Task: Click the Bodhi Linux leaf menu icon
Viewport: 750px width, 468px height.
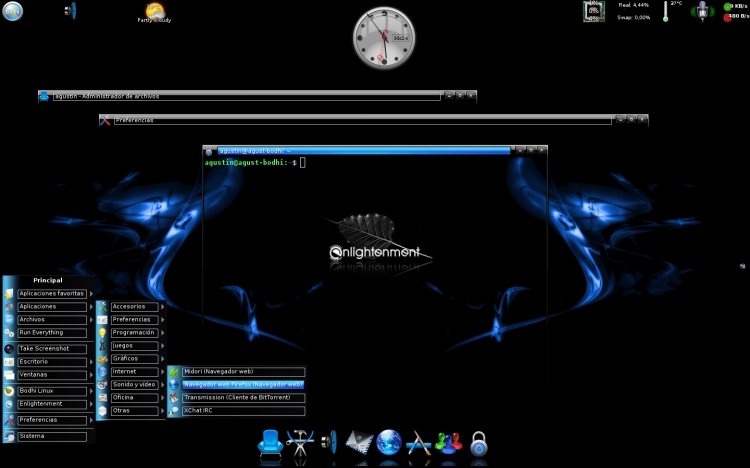Action: pos(9,391)
